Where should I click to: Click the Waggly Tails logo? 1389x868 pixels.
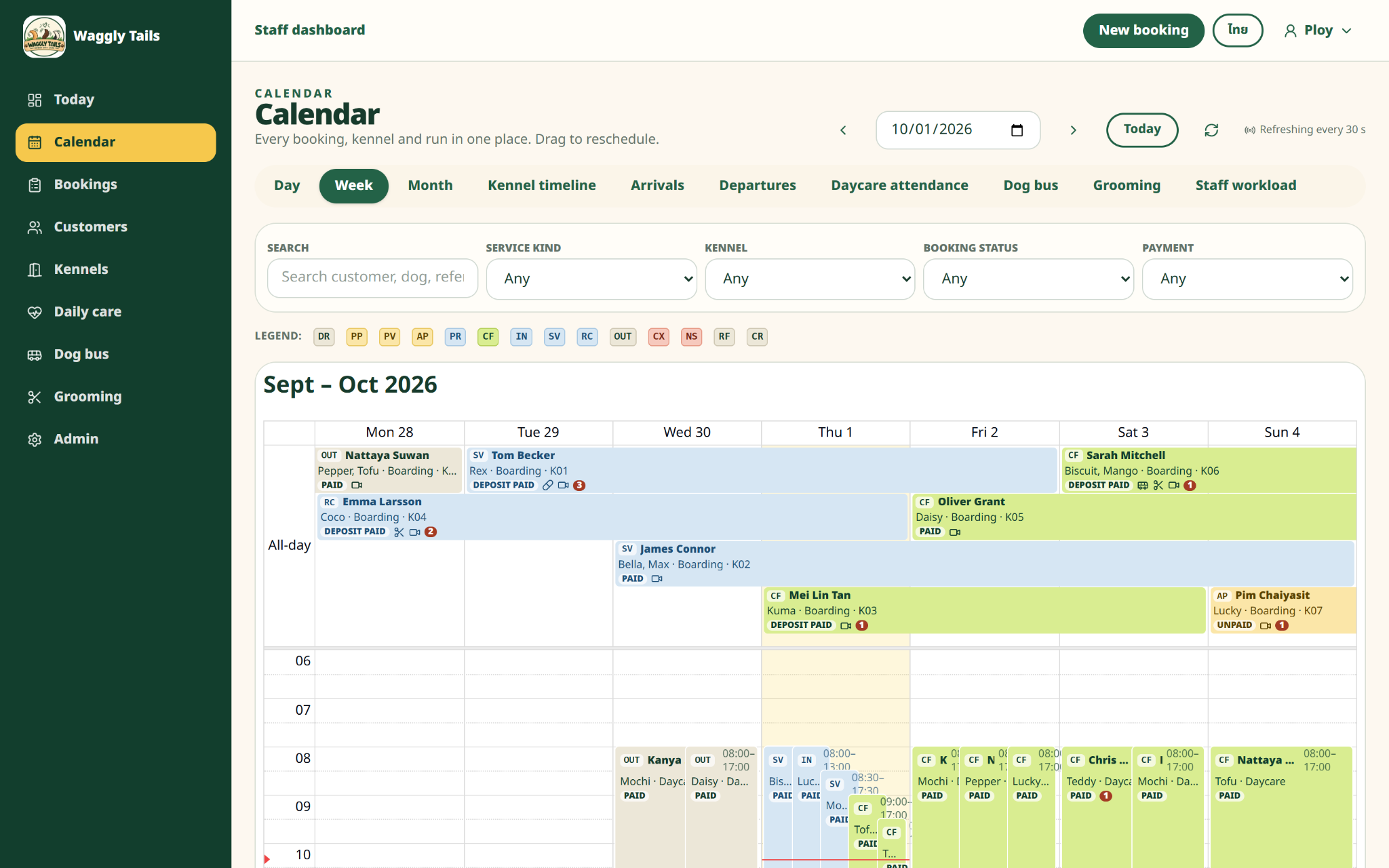(x=44, y=36)
